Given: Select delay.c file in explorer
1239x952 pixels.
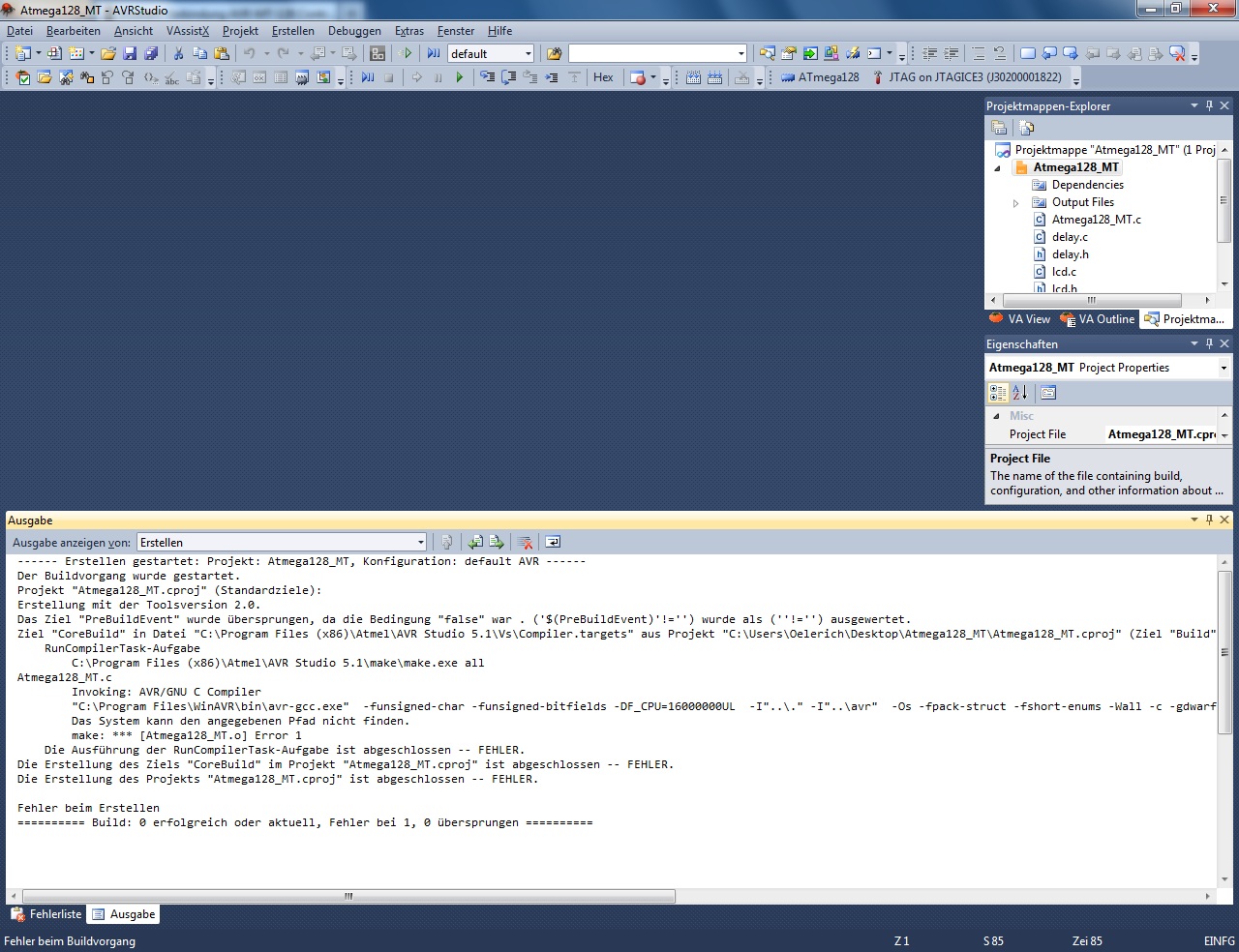Looking at the screenshot, I should coord(1070,237).
